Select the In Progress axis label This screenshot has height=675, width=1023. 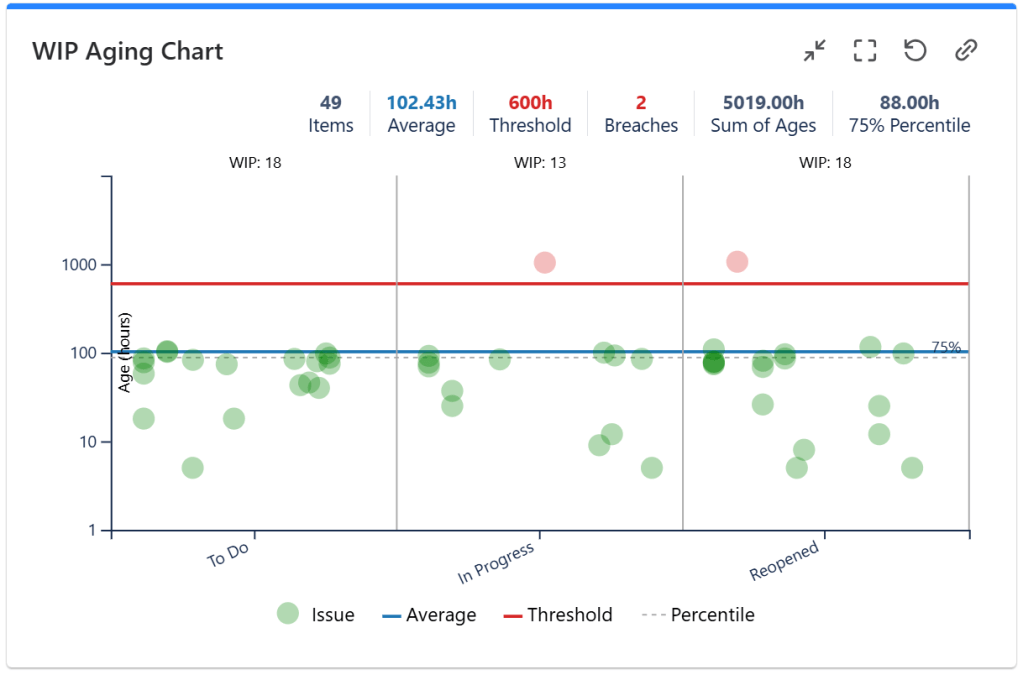(495, 564)
